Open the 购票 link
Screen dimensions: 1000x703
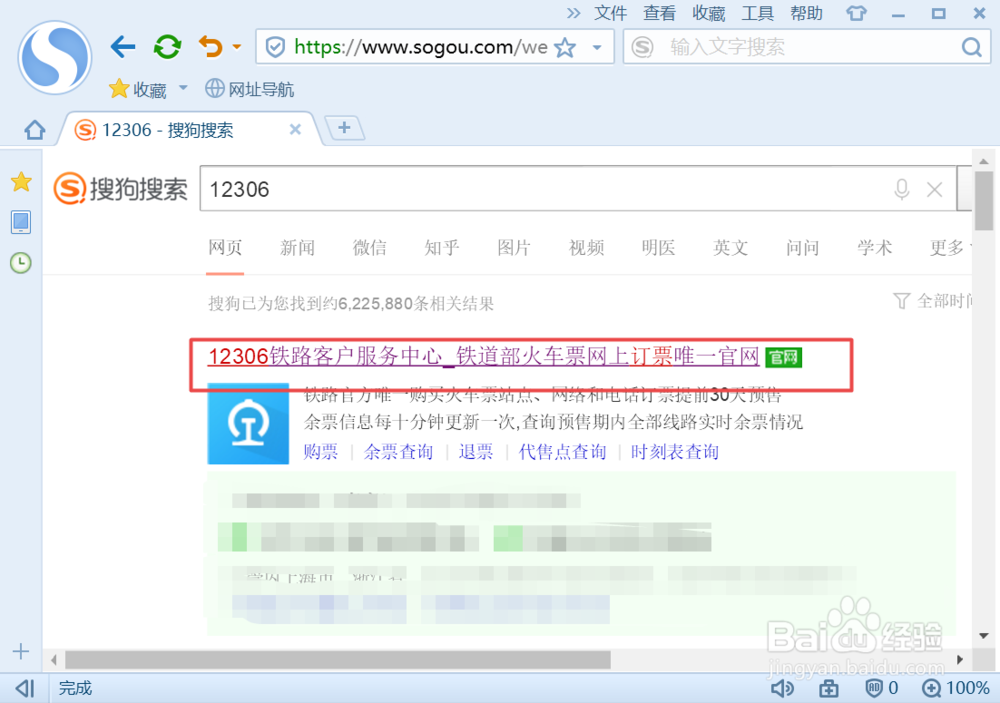[x=321, y=452]
